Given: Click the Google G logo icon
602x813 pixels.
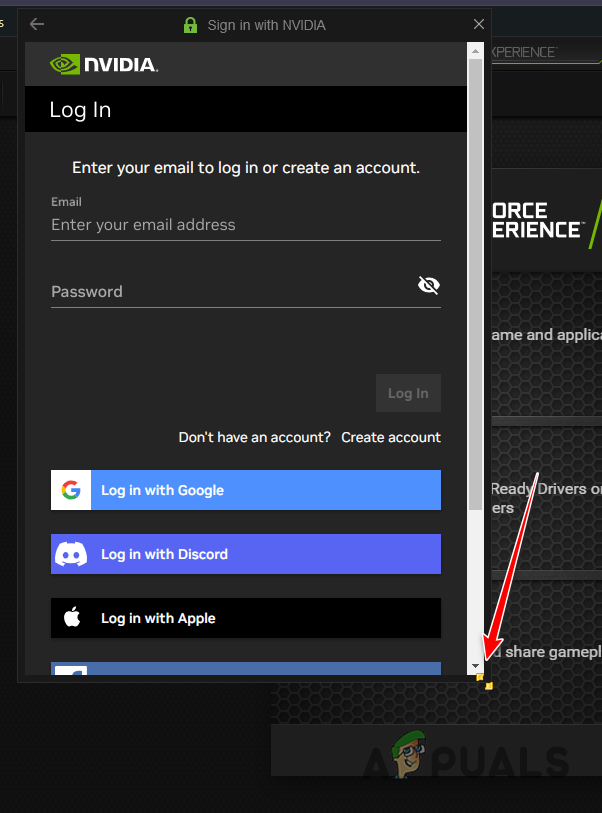Looking at the screenshot, I should pos(71,490).
